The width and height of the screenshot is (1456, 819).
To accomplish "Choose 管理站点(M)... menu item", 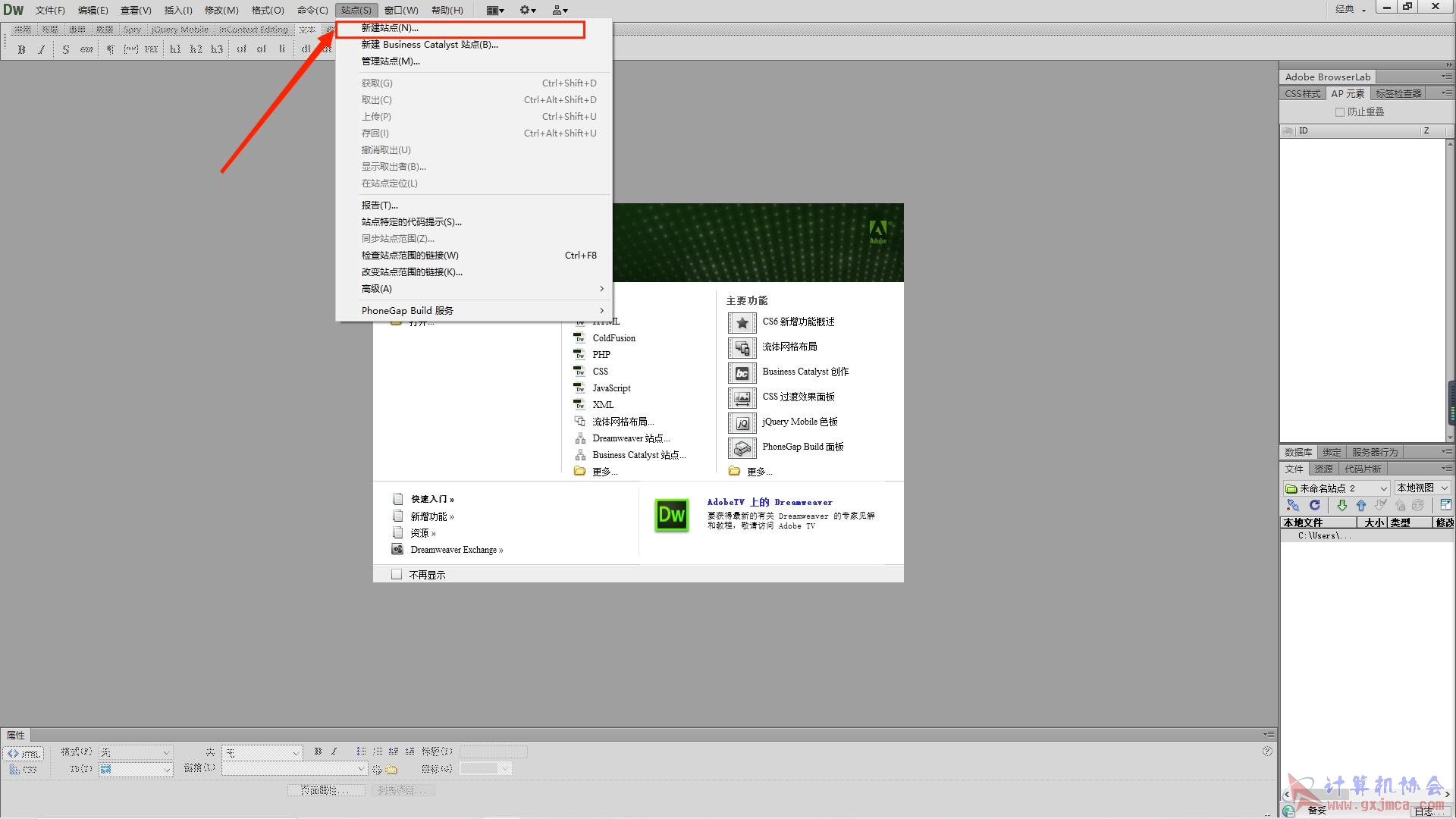I will click(x=474, y=61).
